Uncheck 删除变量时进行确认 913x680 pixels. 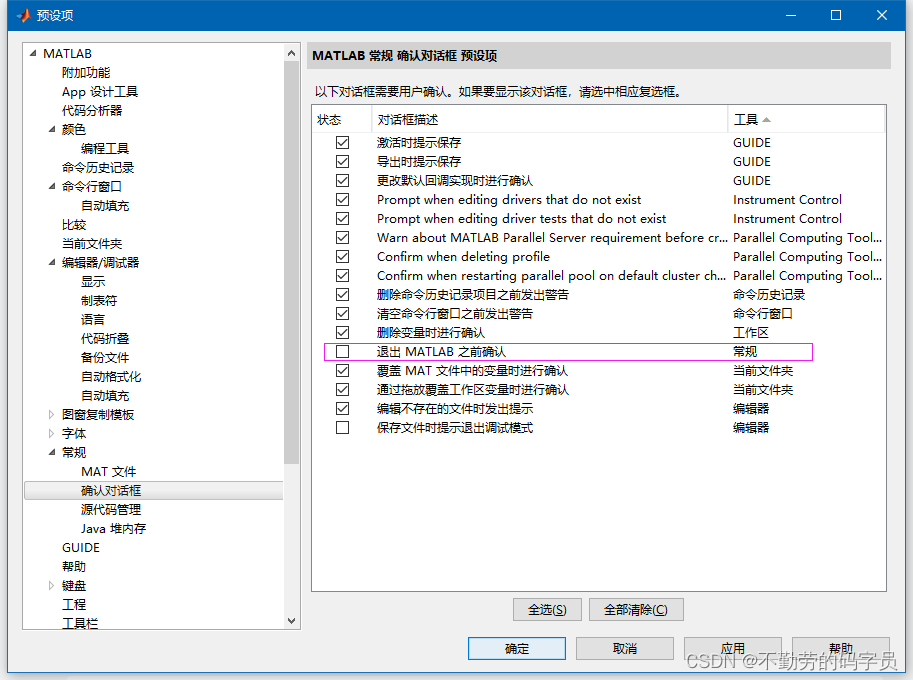tap(342, 332)
